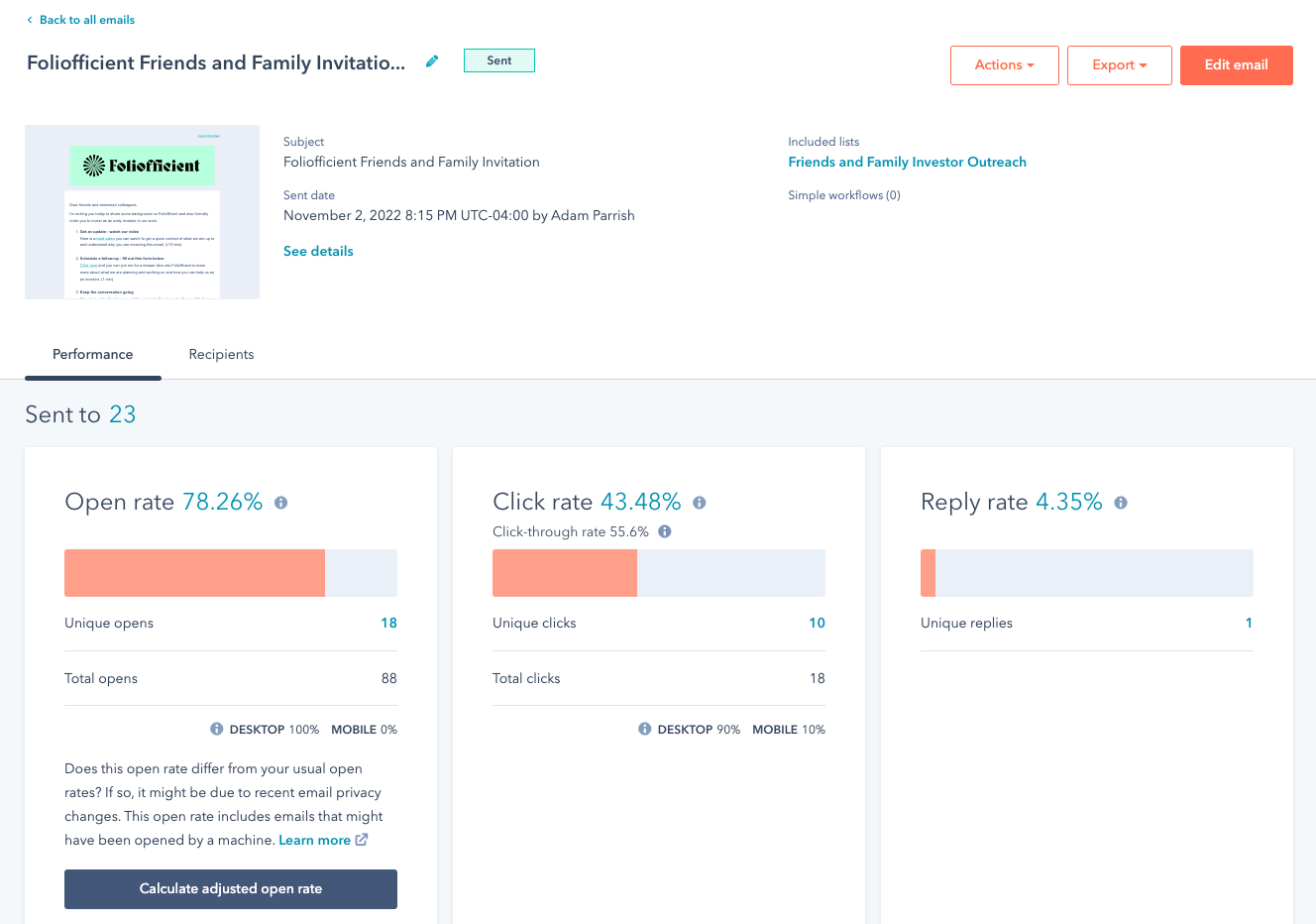Click the Open rate progress bar
Image resolution: width=1316 pixels, height=924 pixels.
pos(231,573)
